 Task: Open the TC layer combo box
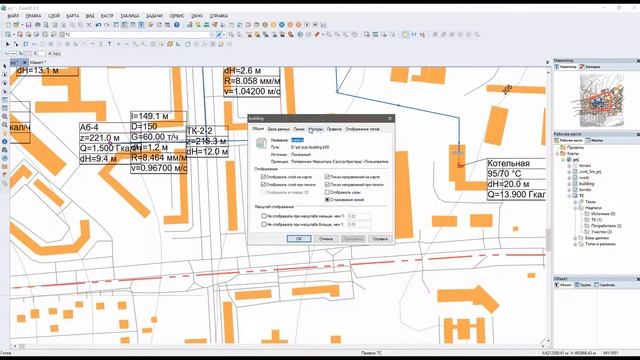tap(139, 35)
